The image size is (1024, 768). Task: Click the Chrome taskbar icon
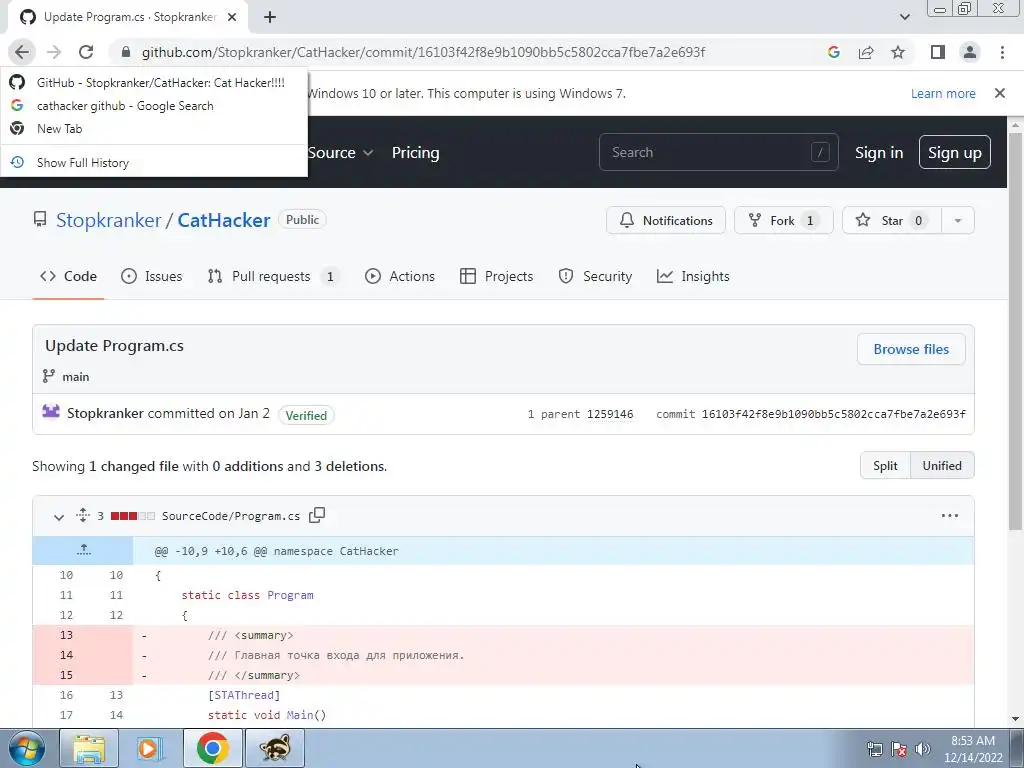[212, 748]
